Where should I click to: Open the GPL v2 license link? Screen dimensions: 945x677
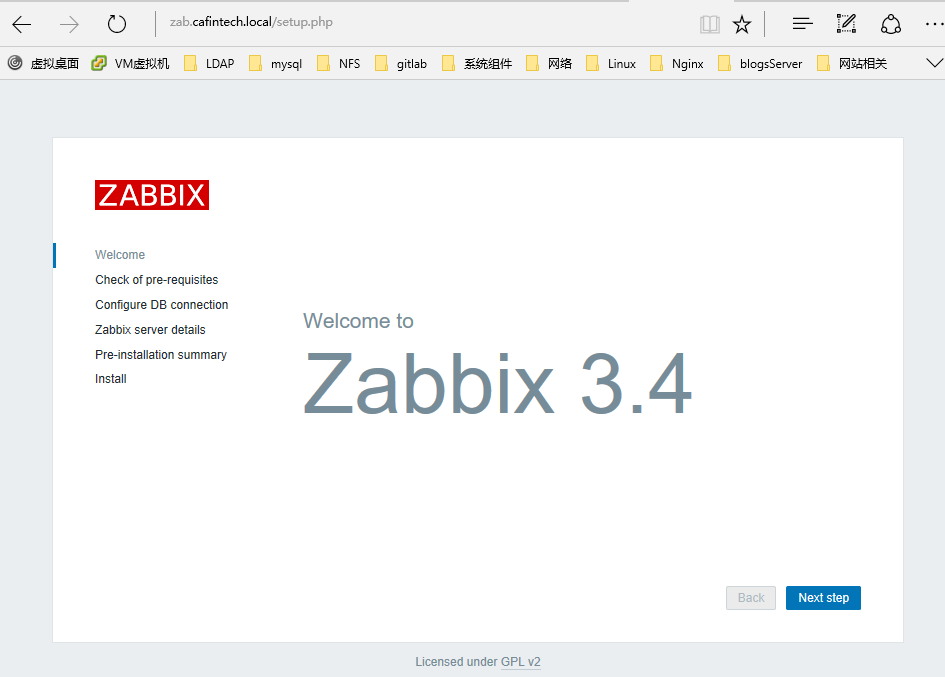[520, 661]
